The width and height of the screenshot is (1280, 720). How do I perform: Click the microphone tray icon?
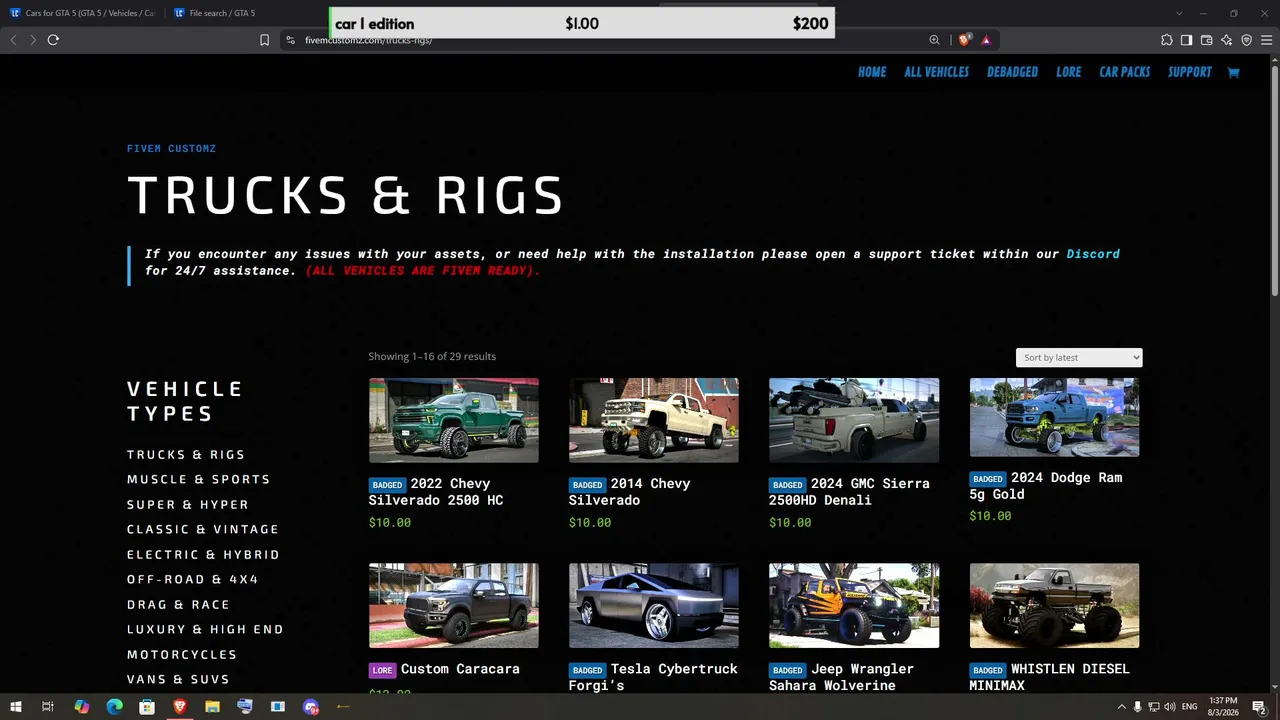pyautogui.click(x=1137, y=707)
